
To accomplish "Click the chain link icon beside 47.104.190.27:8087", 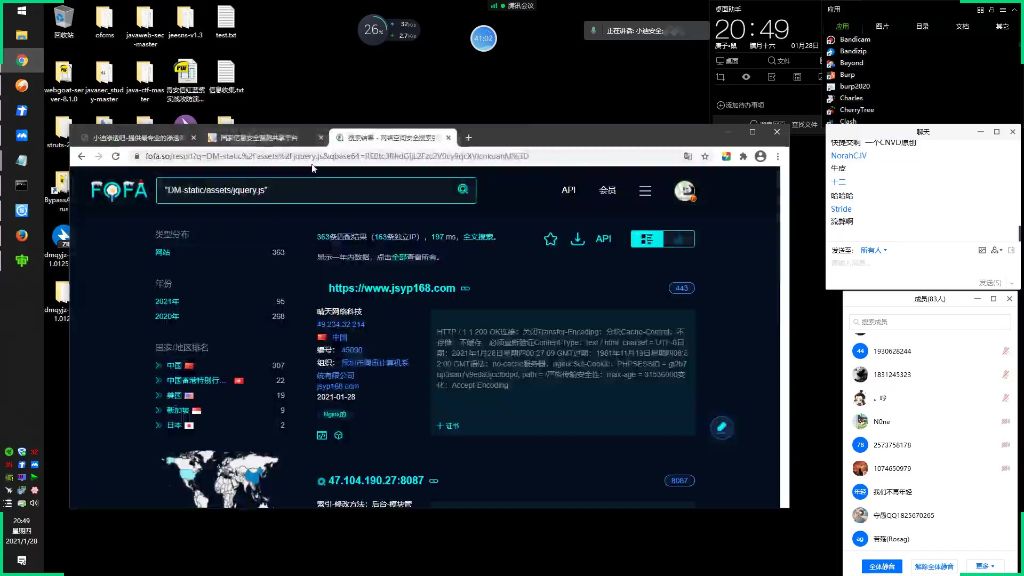I will pyautogui.click(x=434, y=481).
